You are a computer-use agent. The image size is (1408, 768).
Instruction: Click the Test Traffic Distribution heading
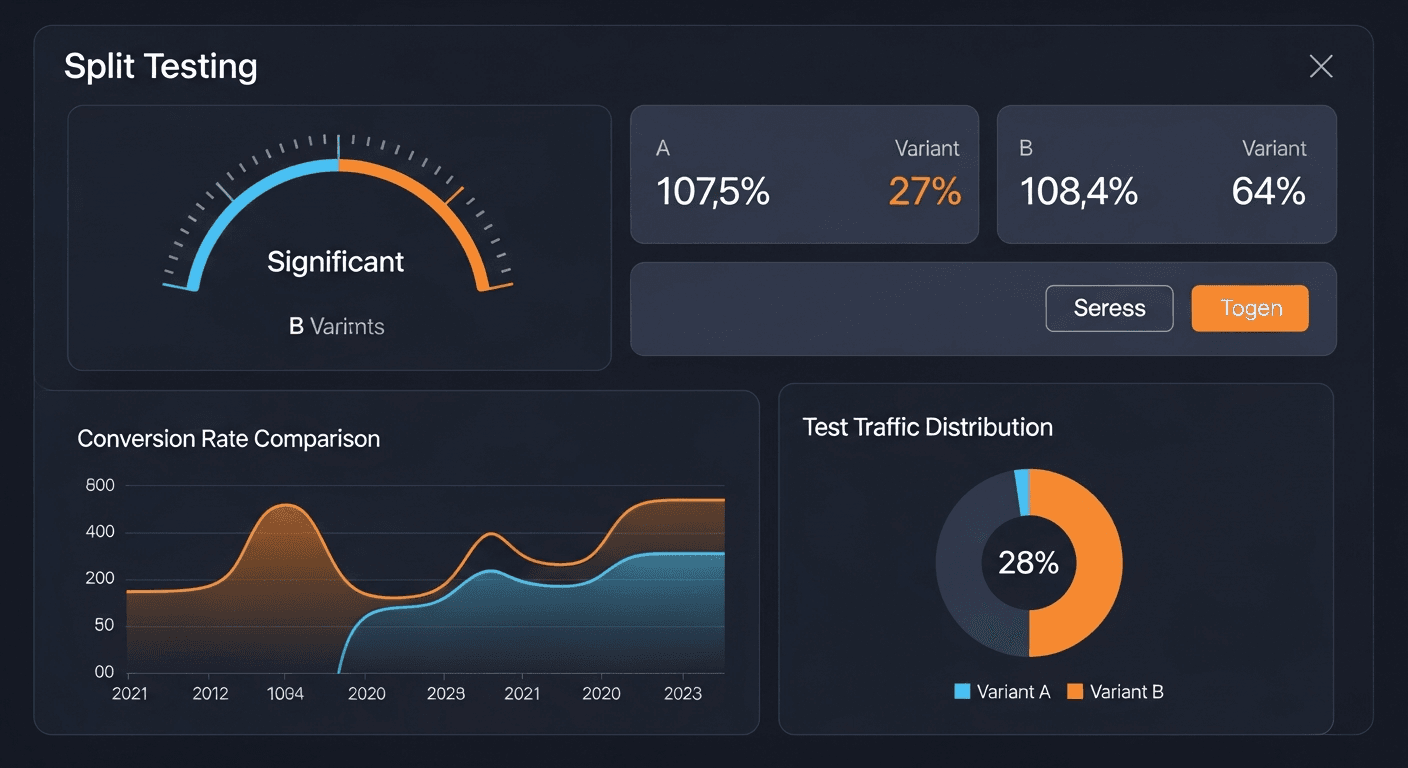click(x=927, y=427)
